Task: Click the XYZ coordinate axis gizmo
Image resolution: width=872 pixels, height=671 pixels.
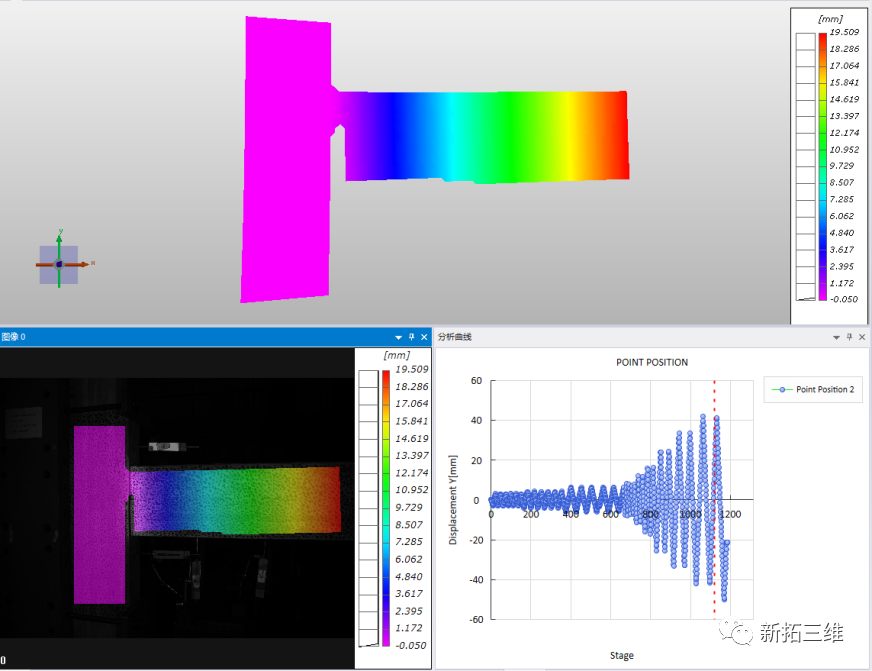Action: 59,264
